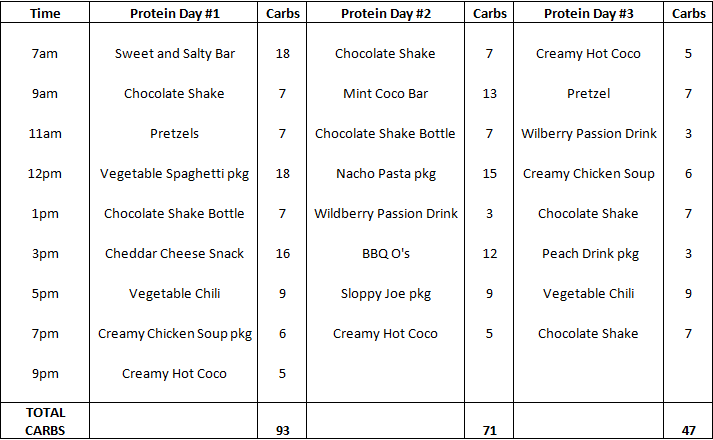Click the total carbs value 47
Screen dimensions: 713x440
[688, 429]
